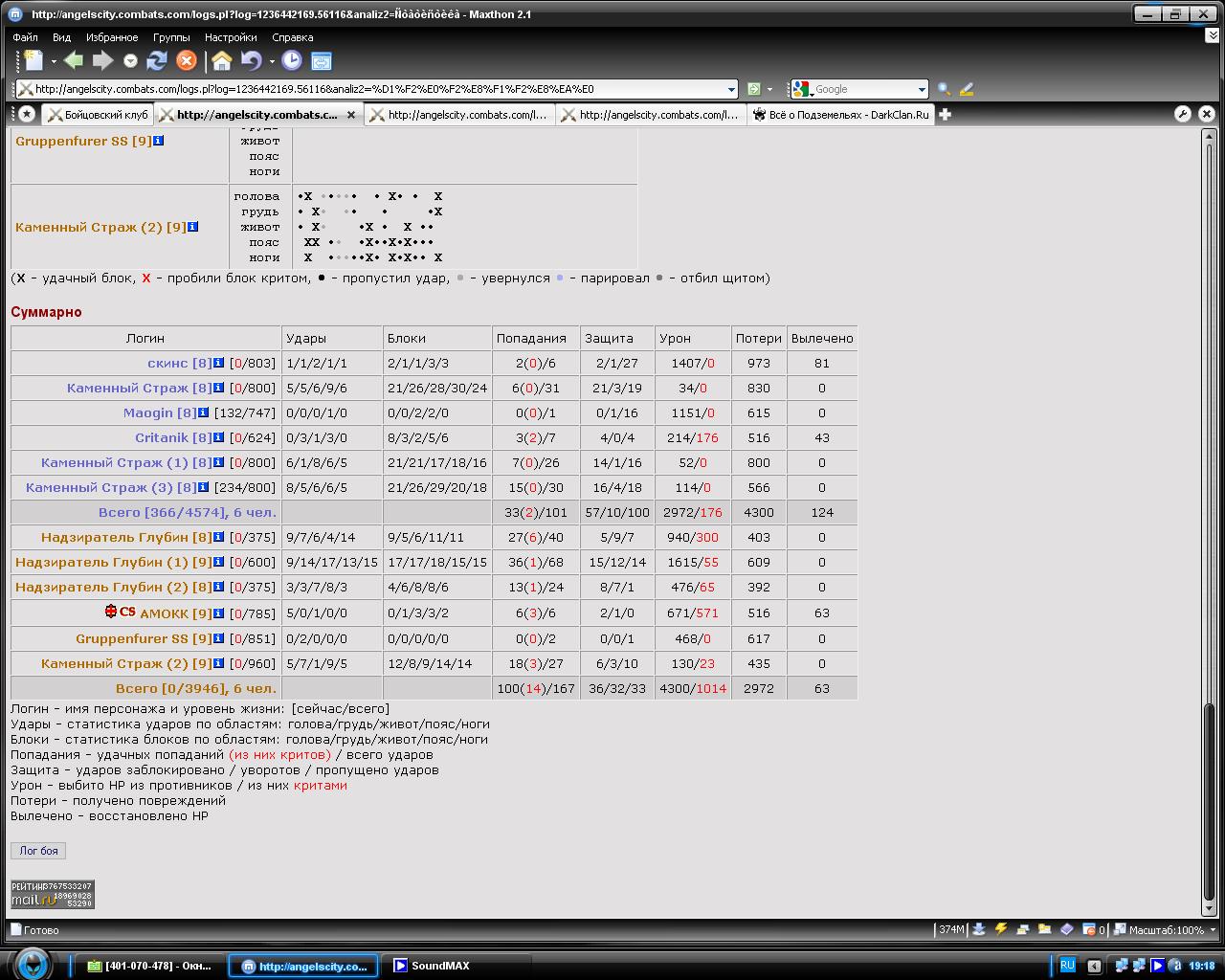Open the Настройки menu
Screen dimensions: 1225x980
[231, 37]
